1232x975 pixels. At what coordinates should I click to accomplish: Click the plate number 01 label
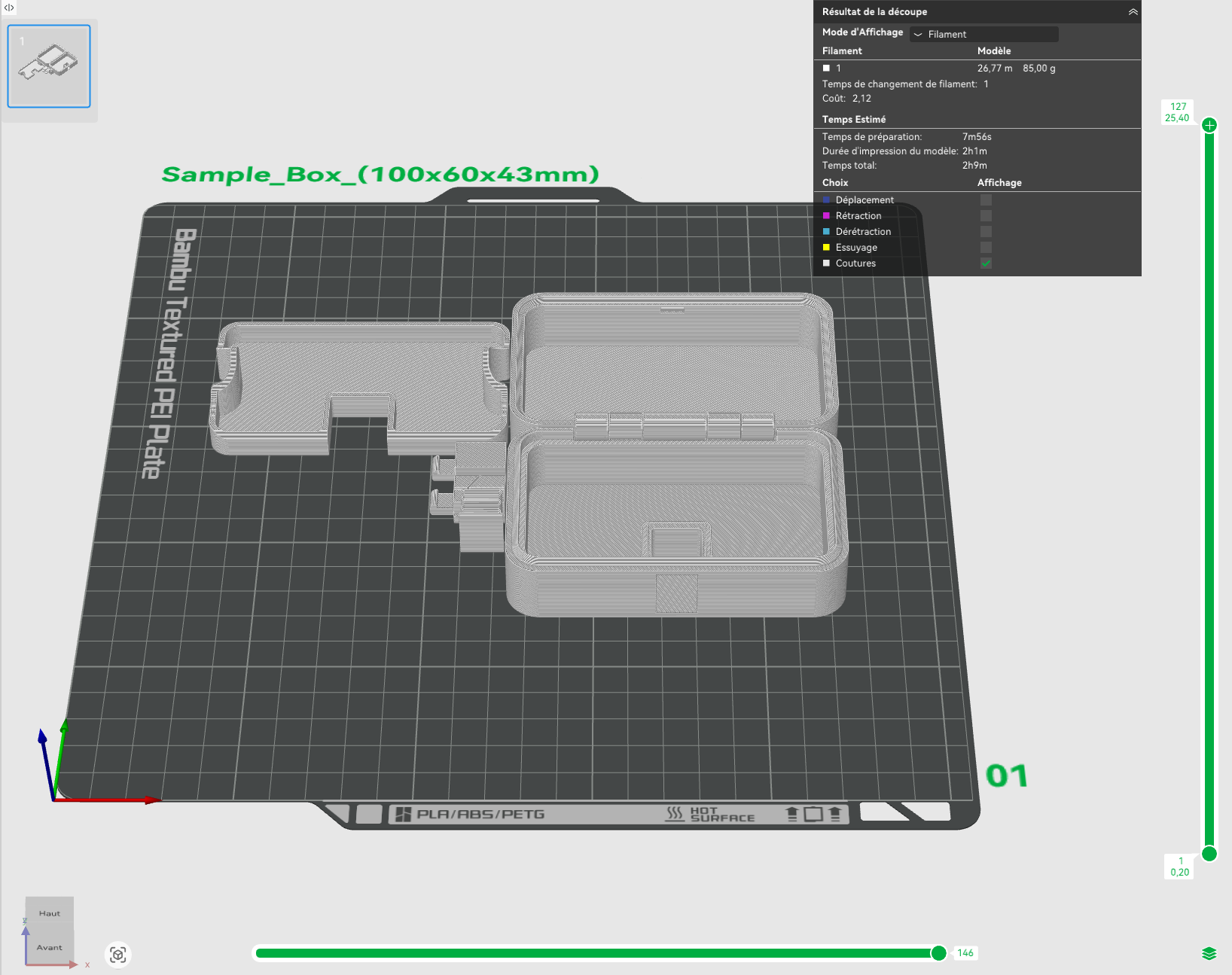1007,776
